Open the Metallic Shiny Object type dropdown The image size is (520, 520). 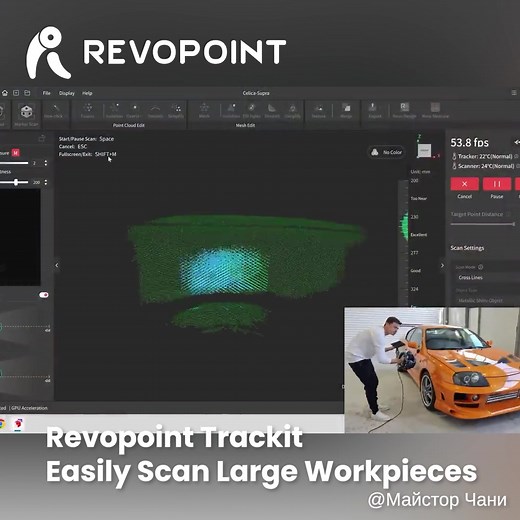click(487, 300)
